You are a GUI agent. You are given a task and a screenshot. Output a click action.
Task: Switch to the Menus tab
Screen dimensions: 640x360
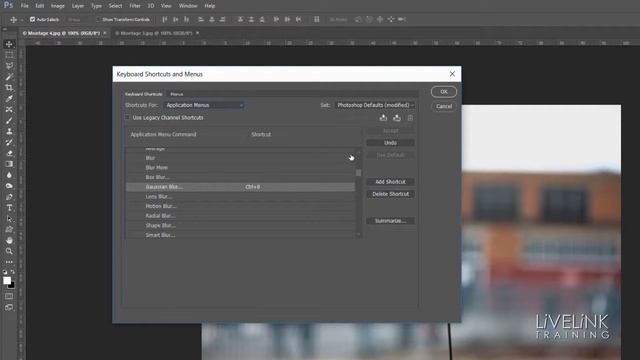(177, 94)
